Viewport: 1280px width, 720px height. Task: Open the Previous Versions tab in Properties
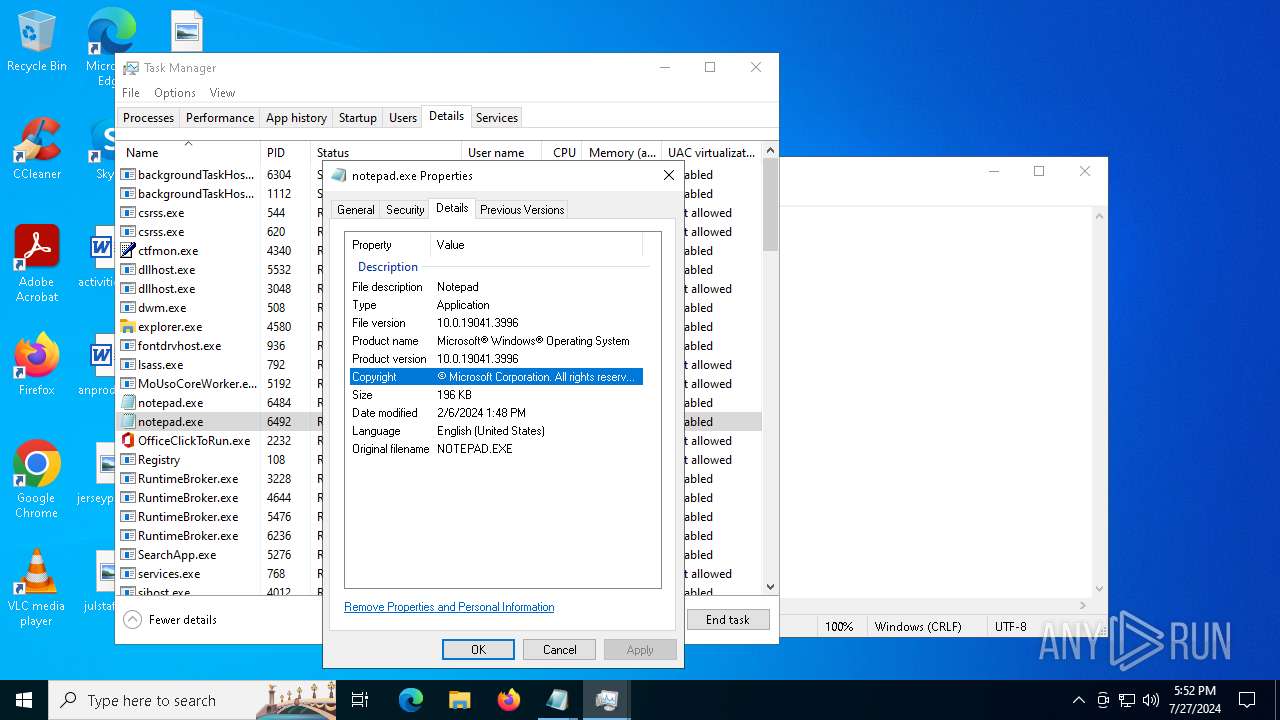(x=522, y=210)
